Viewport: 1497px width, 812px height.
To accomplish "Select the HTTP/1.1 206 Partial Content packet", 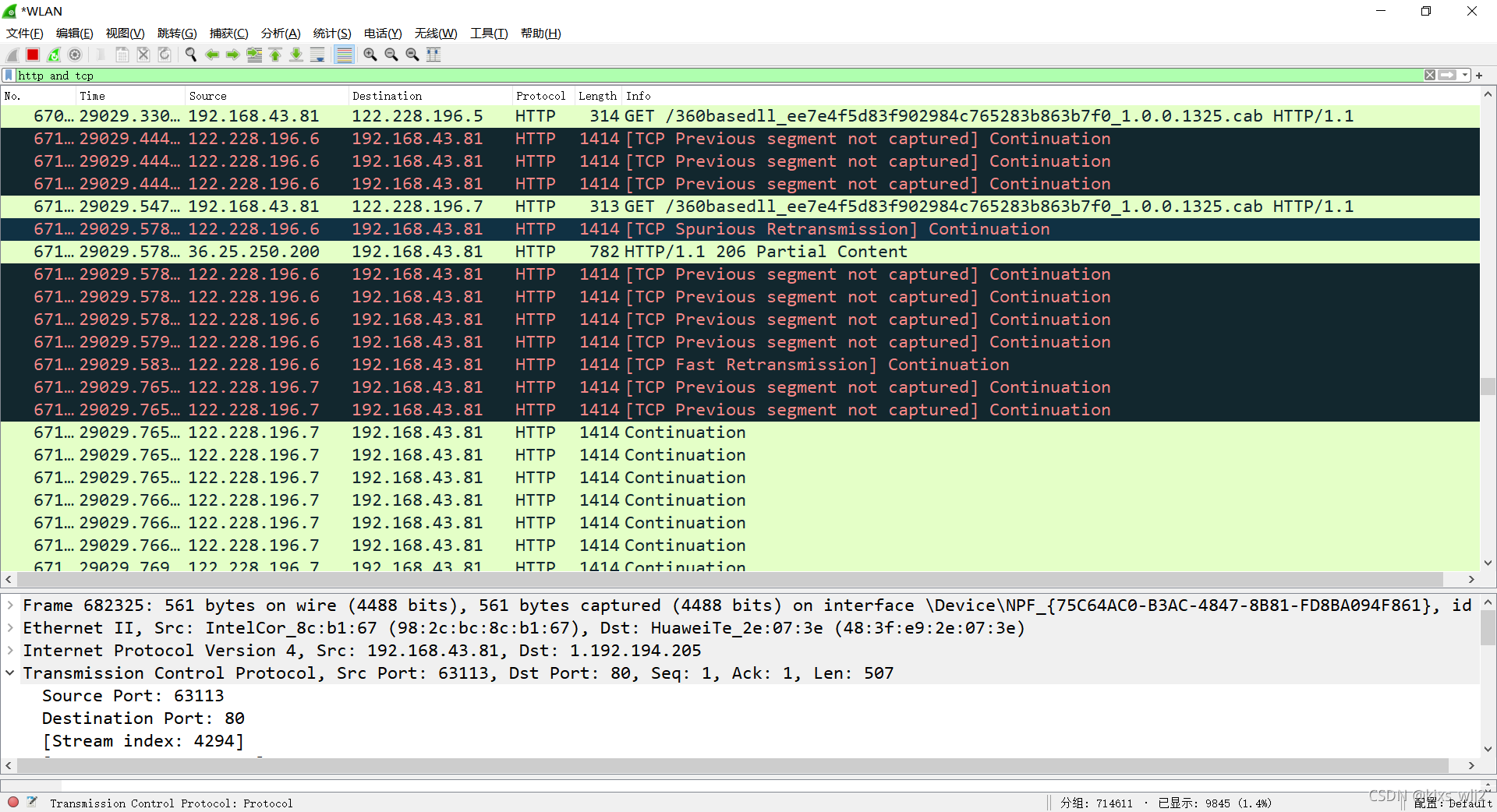I will pyautogui.click(x=740, y=252).
